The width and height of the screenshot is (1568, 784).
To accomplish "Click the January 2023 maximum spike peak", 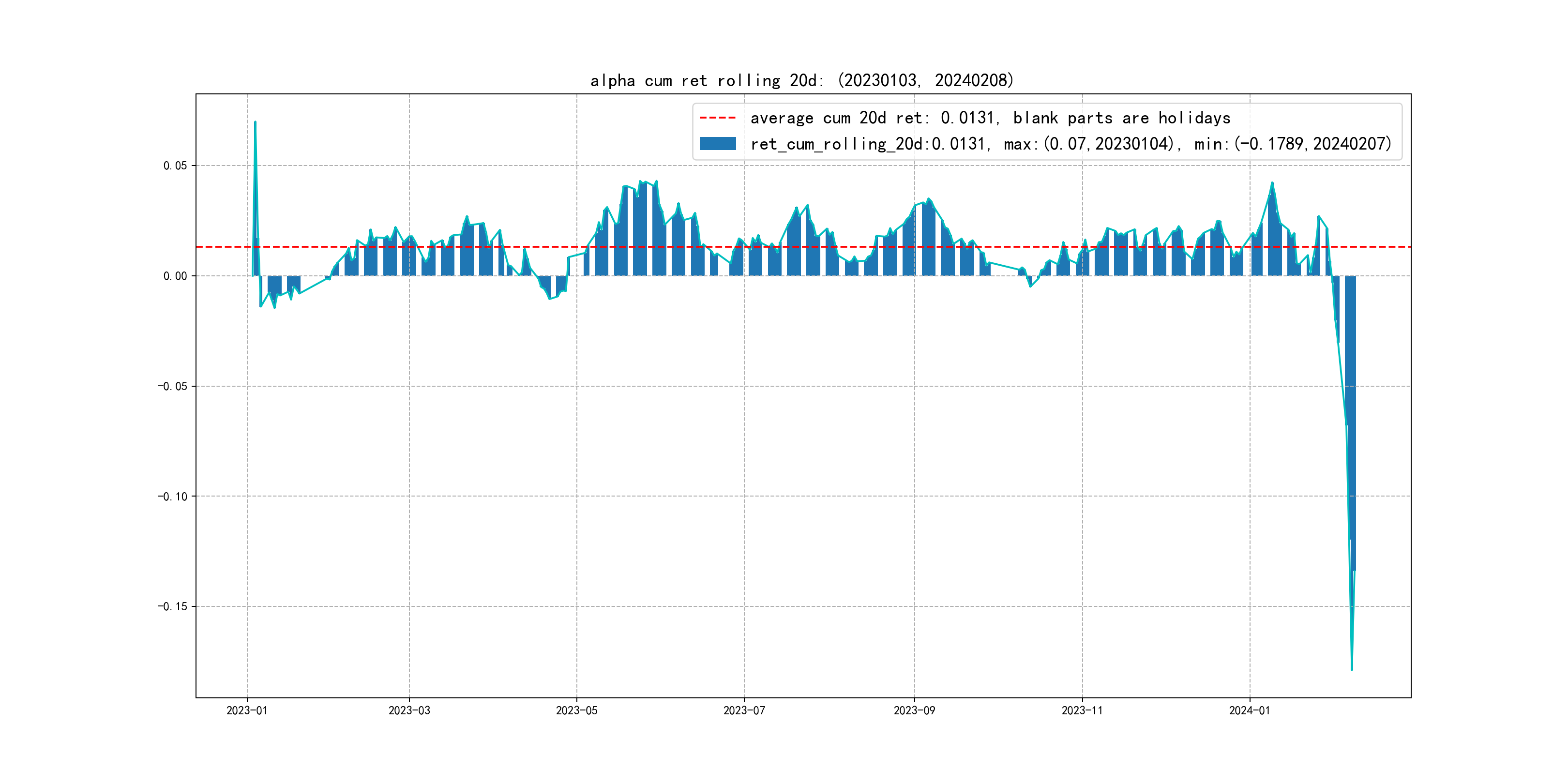I will (255, 122).
